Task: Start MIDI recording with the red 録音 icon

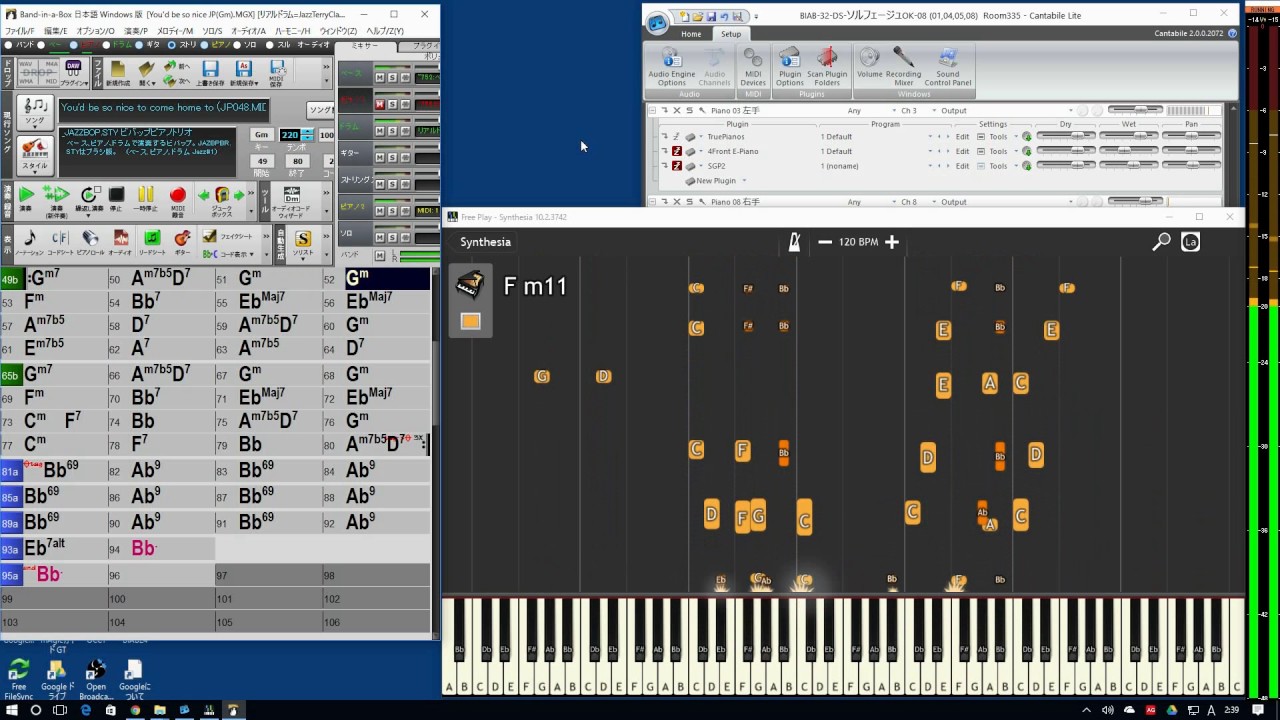Action: (x=178, y=195)
